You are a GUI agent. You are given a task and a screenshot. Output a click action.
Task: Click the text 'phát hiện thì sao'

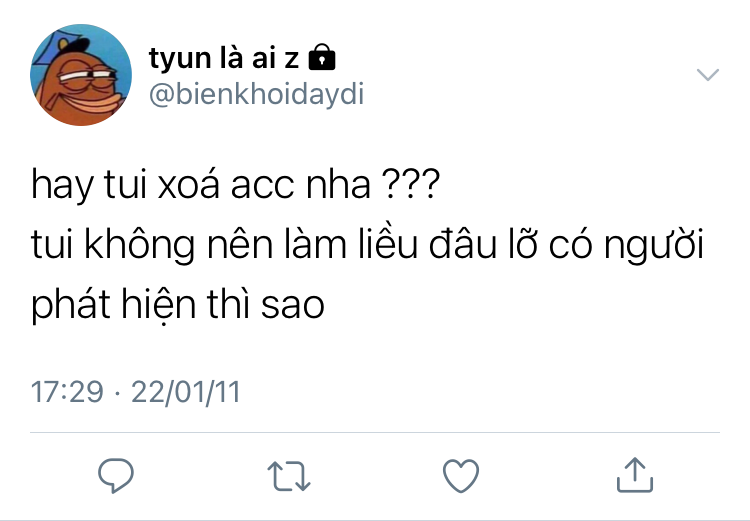click(178, 305)
